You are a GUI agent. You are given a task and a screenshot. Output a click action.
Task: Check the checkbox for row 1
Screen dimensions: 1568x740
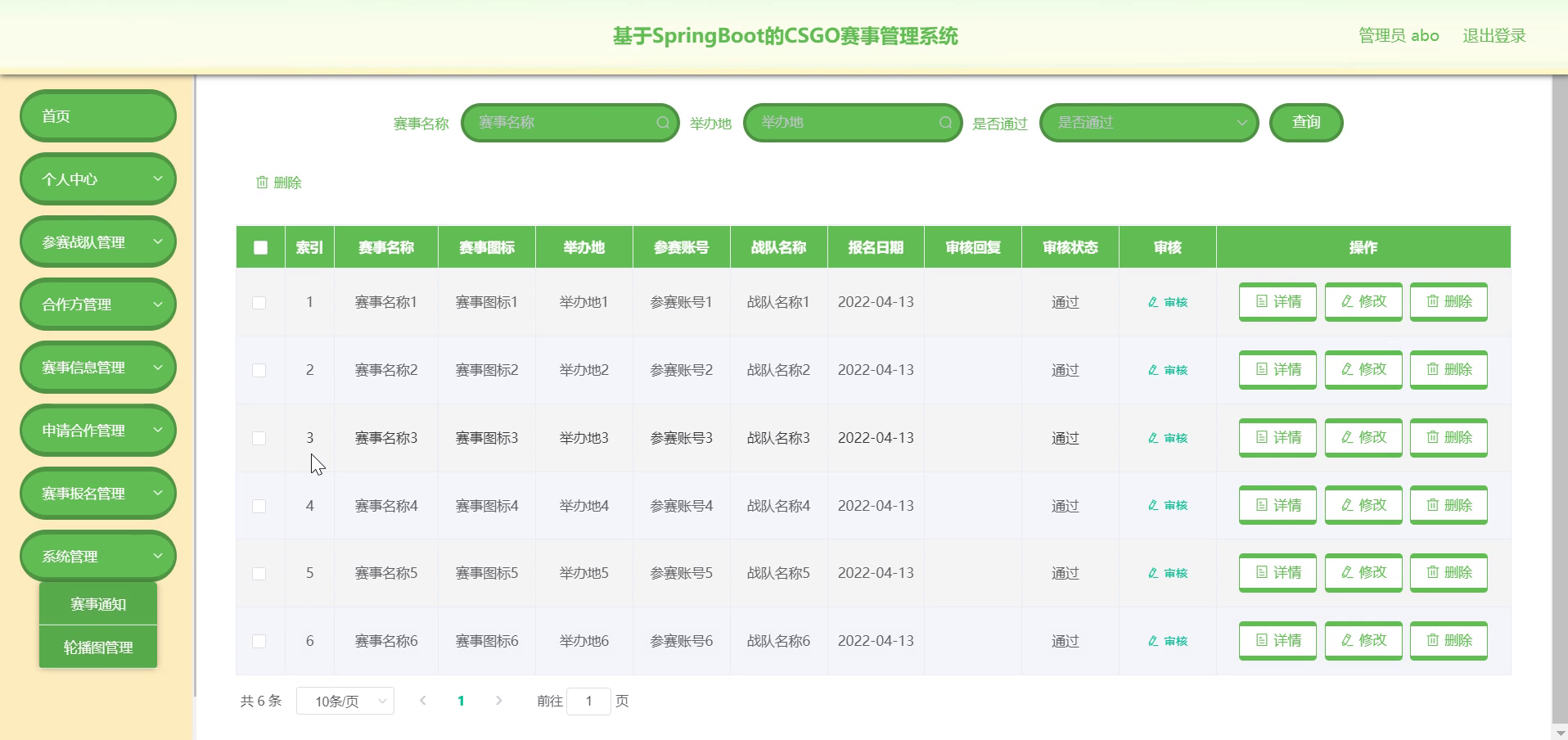pyautogui.click(x=259, y=303)
